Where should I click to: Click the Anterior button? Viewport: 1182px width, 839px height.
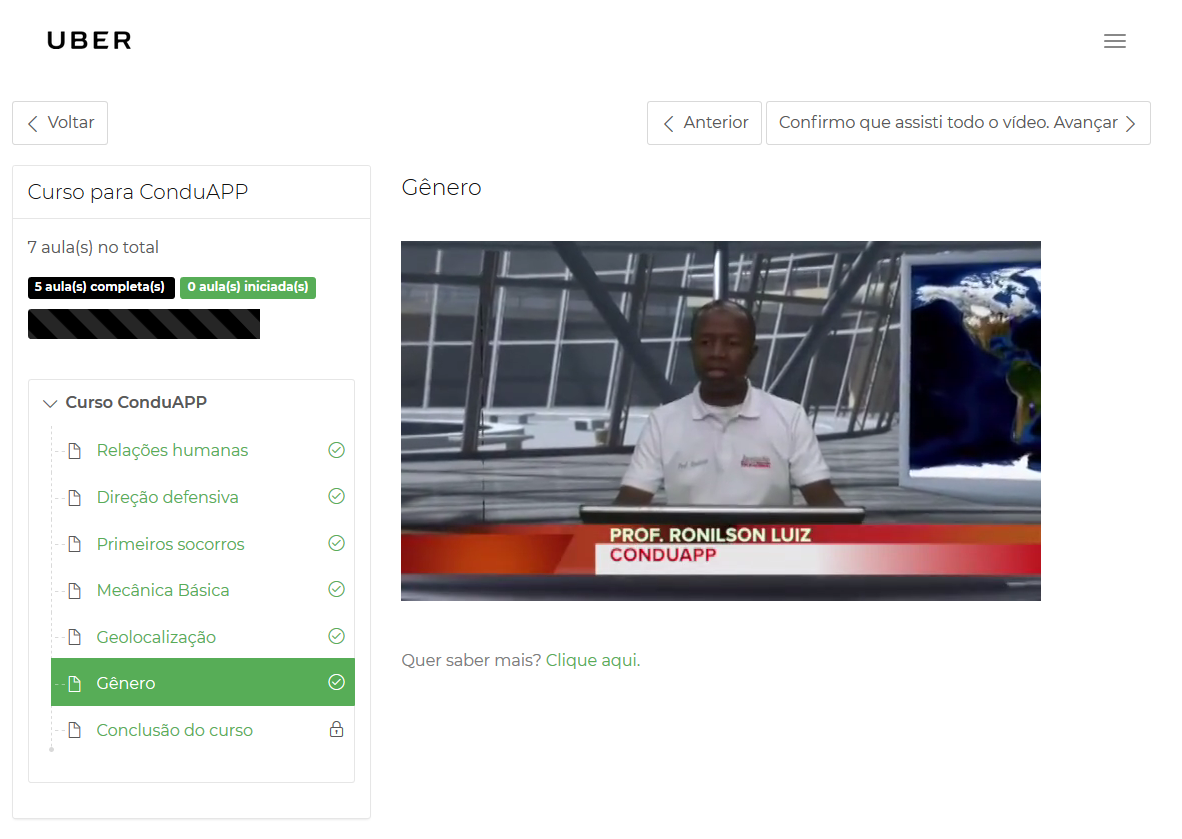tap(704, 123)
